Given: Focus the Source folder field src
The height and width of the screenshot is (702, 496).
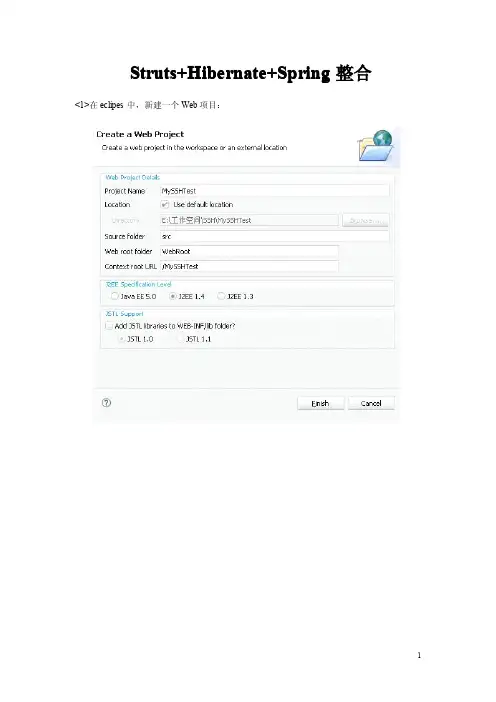Looking at the screenshot, I should [274, 236].
